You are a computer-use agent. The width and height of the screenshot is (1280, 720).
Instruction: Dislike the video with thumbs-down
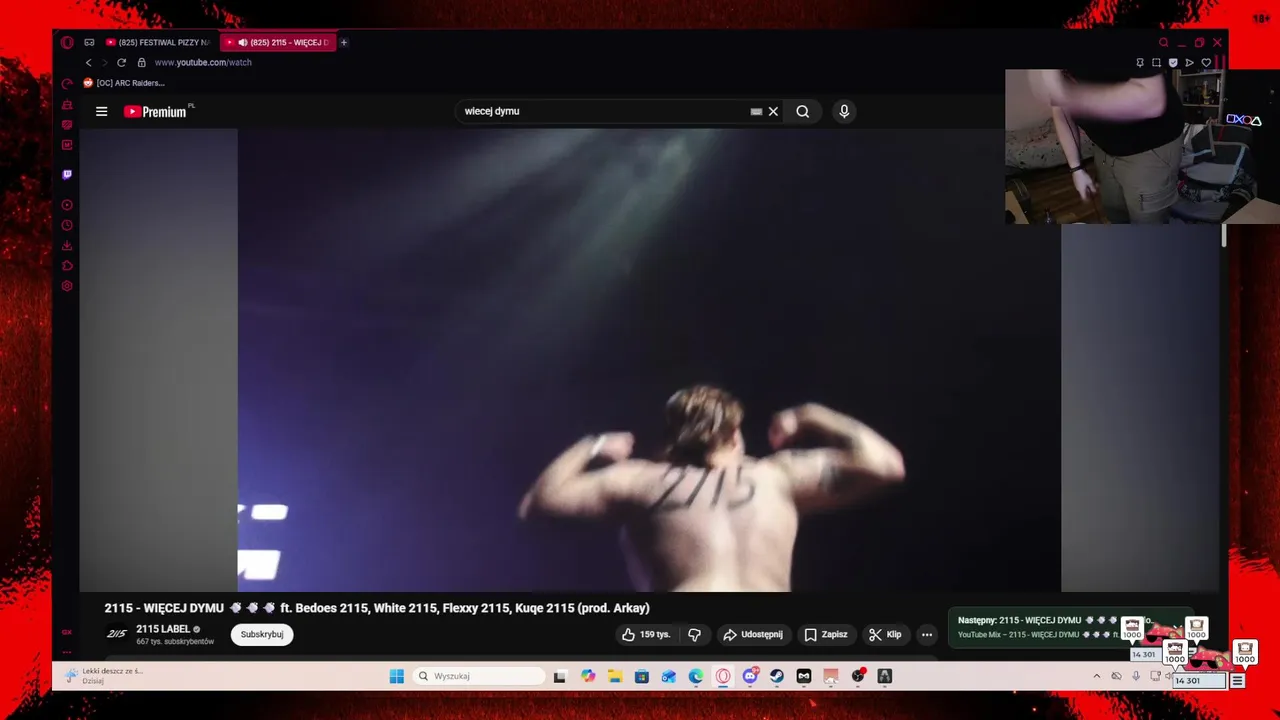(694, 634)
